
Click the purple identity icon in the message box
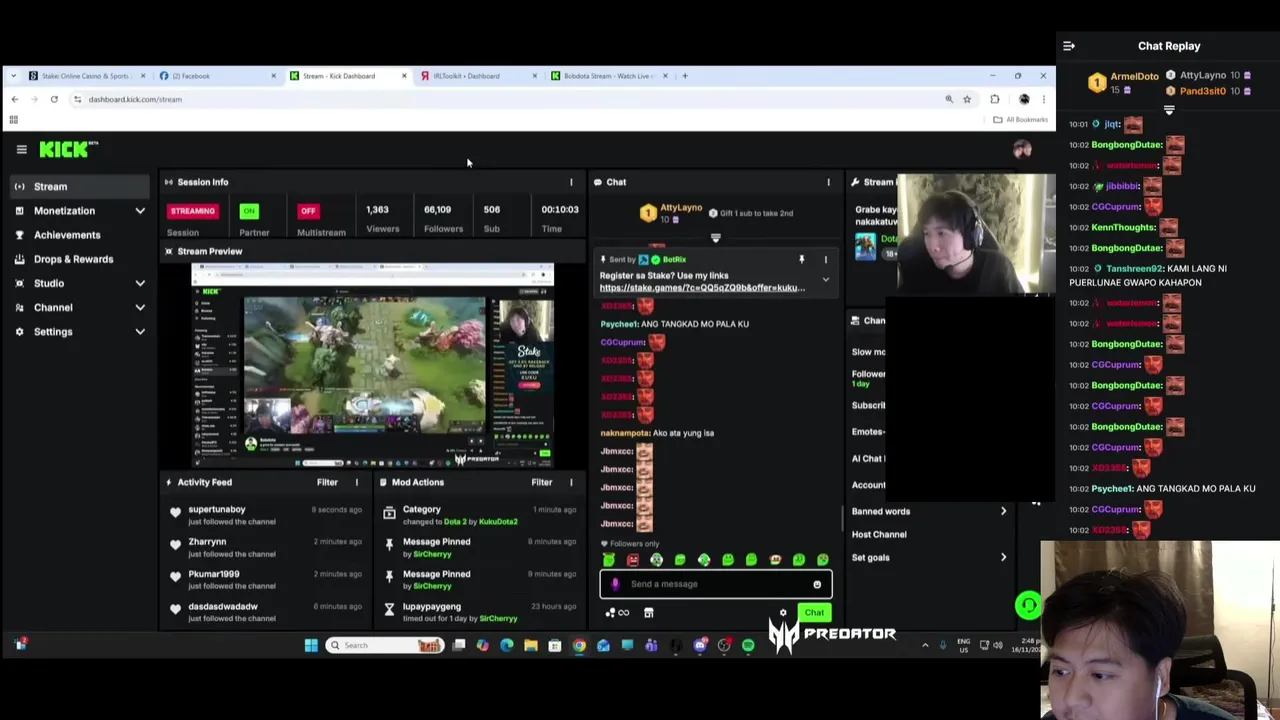615,584
